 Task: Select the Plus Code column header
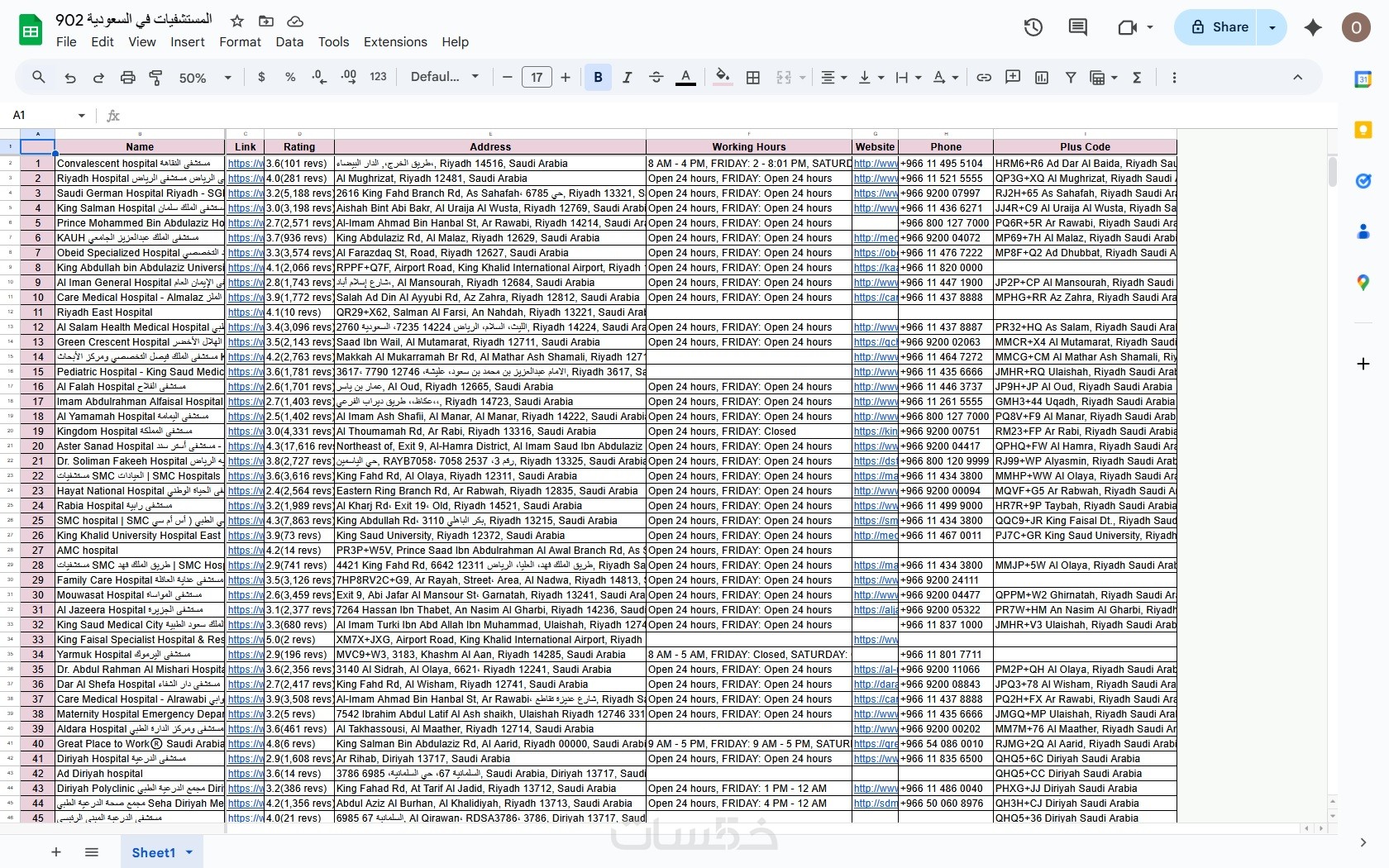click(x=1085, y=147)
